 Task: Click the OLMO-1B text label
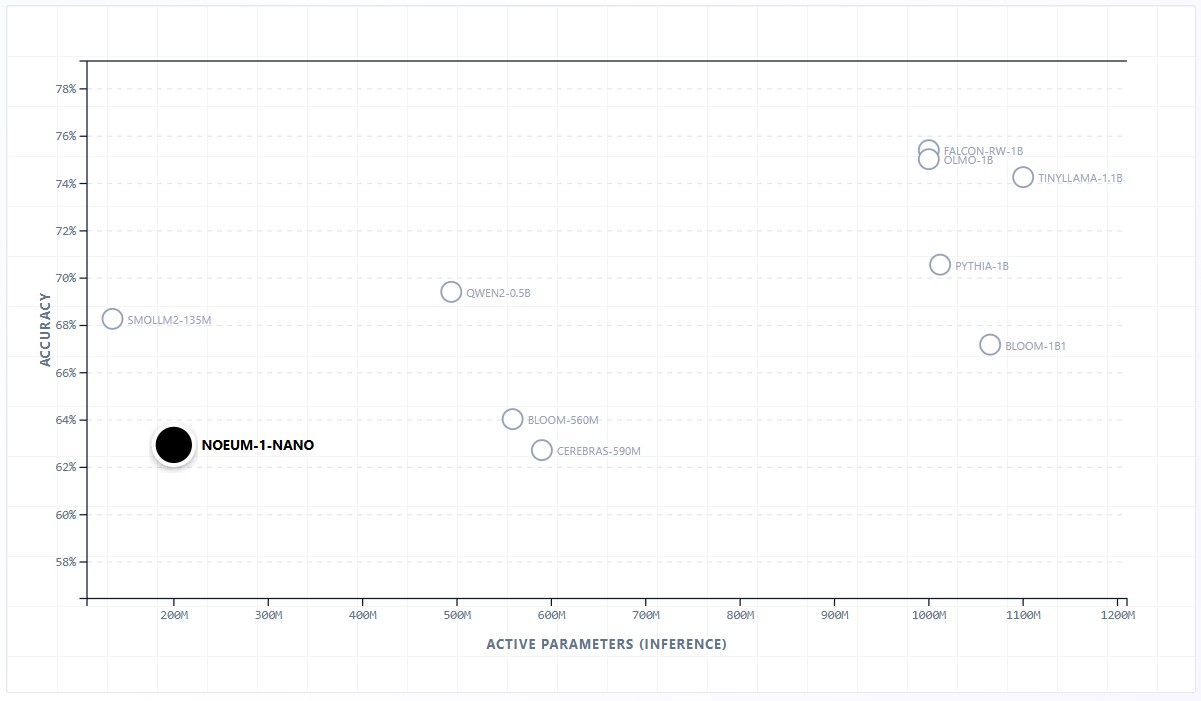[968, 160]
